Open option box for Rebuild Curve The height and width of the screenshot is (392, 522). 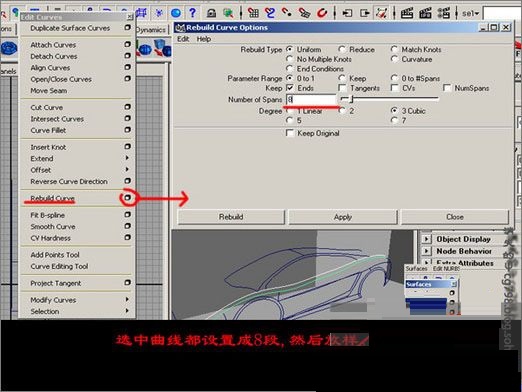[127, 198]
